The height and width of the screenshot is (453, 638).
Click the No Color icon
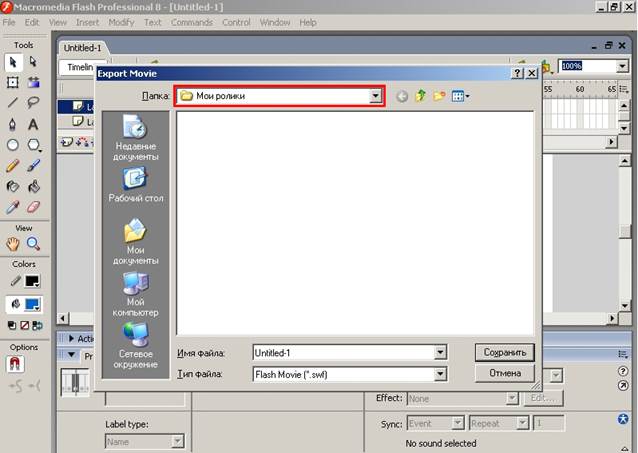pyautogui.click(x=25, y=325)
